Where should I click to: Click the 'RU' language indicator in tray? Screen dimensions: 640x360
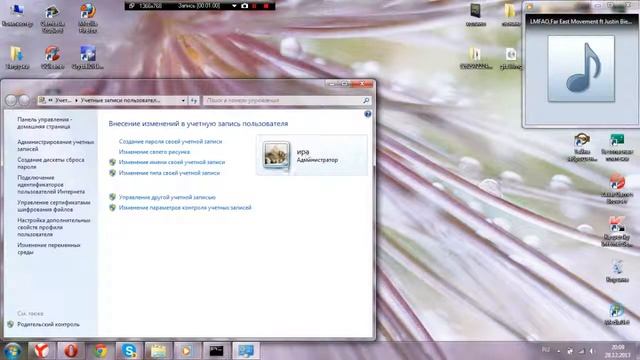pyautogui.click(x=545, y=350)
